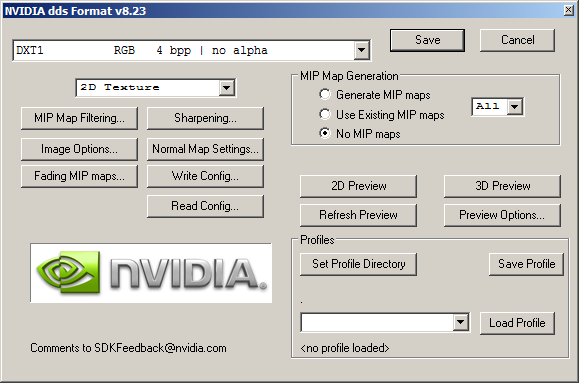
Task: Click the Profiles group label
Action: pyautogui.click(x=317, y=240)
